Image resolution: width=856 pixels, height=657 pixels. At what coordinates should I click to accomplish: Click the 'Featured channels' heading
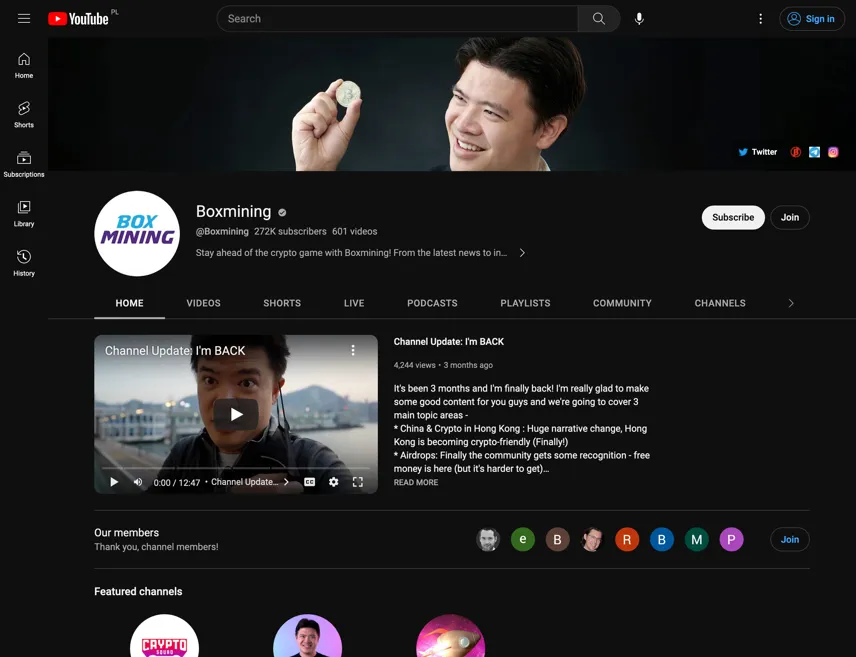click(x=138, y=591)
